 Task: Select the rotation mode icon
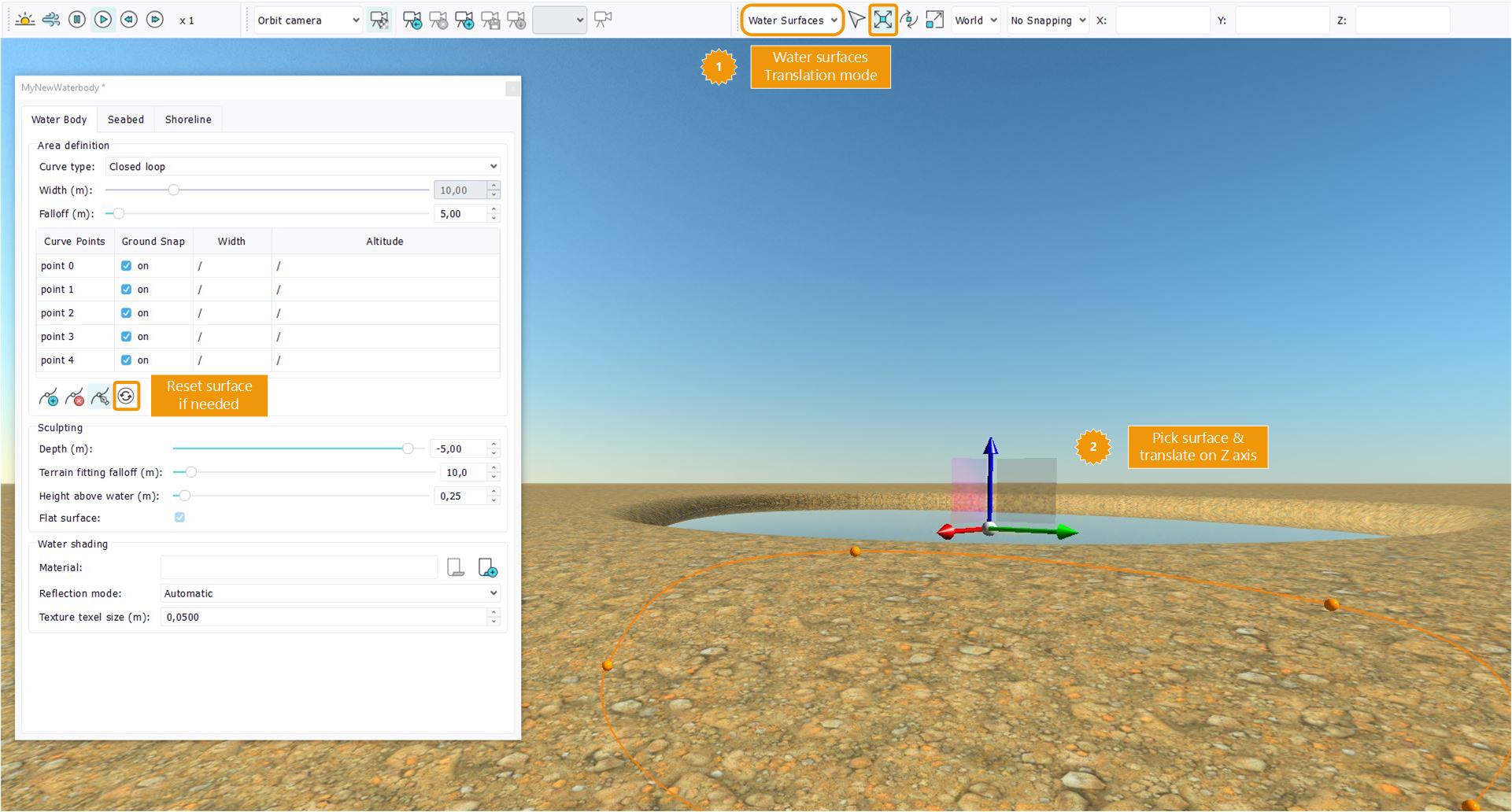[x=908, y=20]
